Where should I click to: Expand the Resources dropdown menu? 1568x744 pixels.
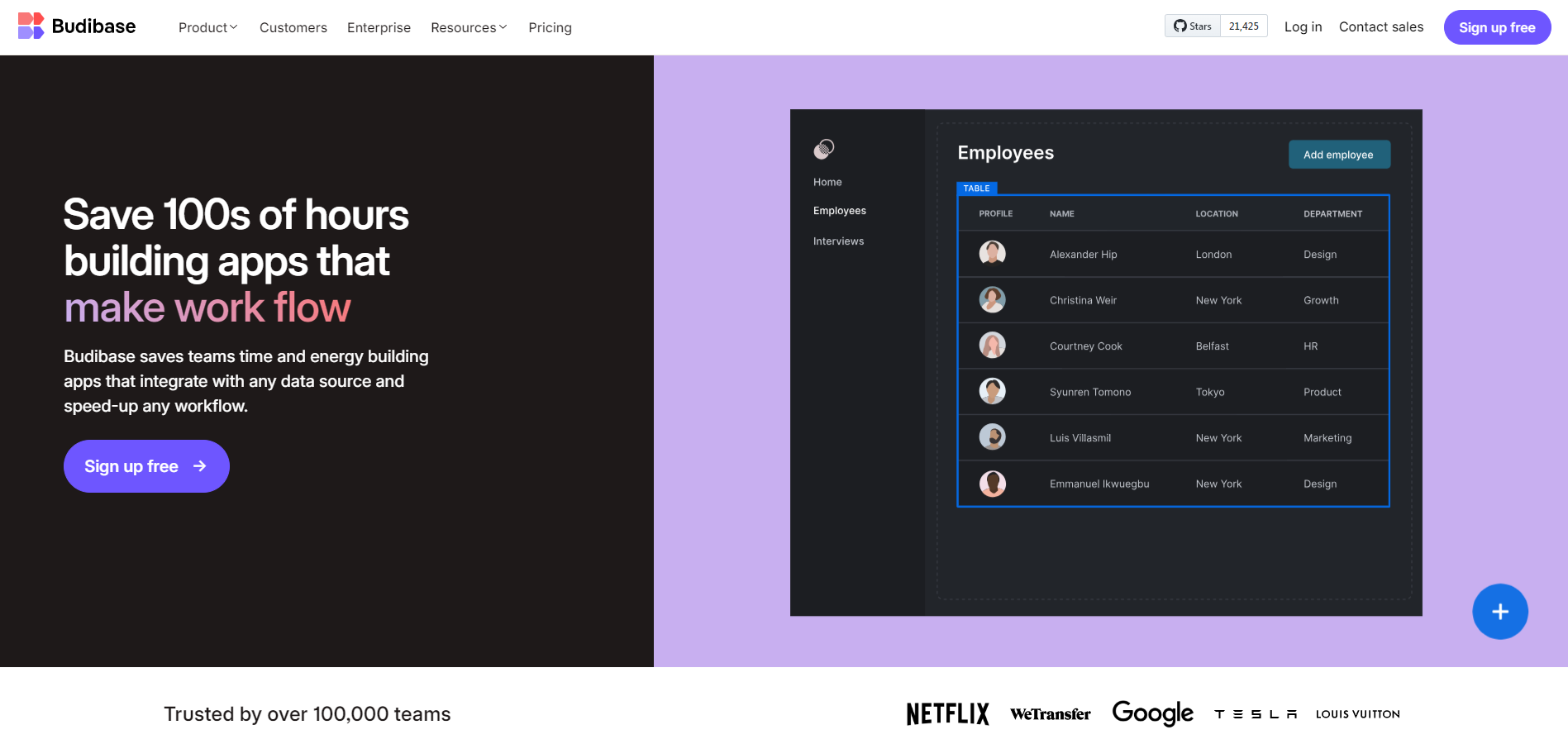(469, 27)
